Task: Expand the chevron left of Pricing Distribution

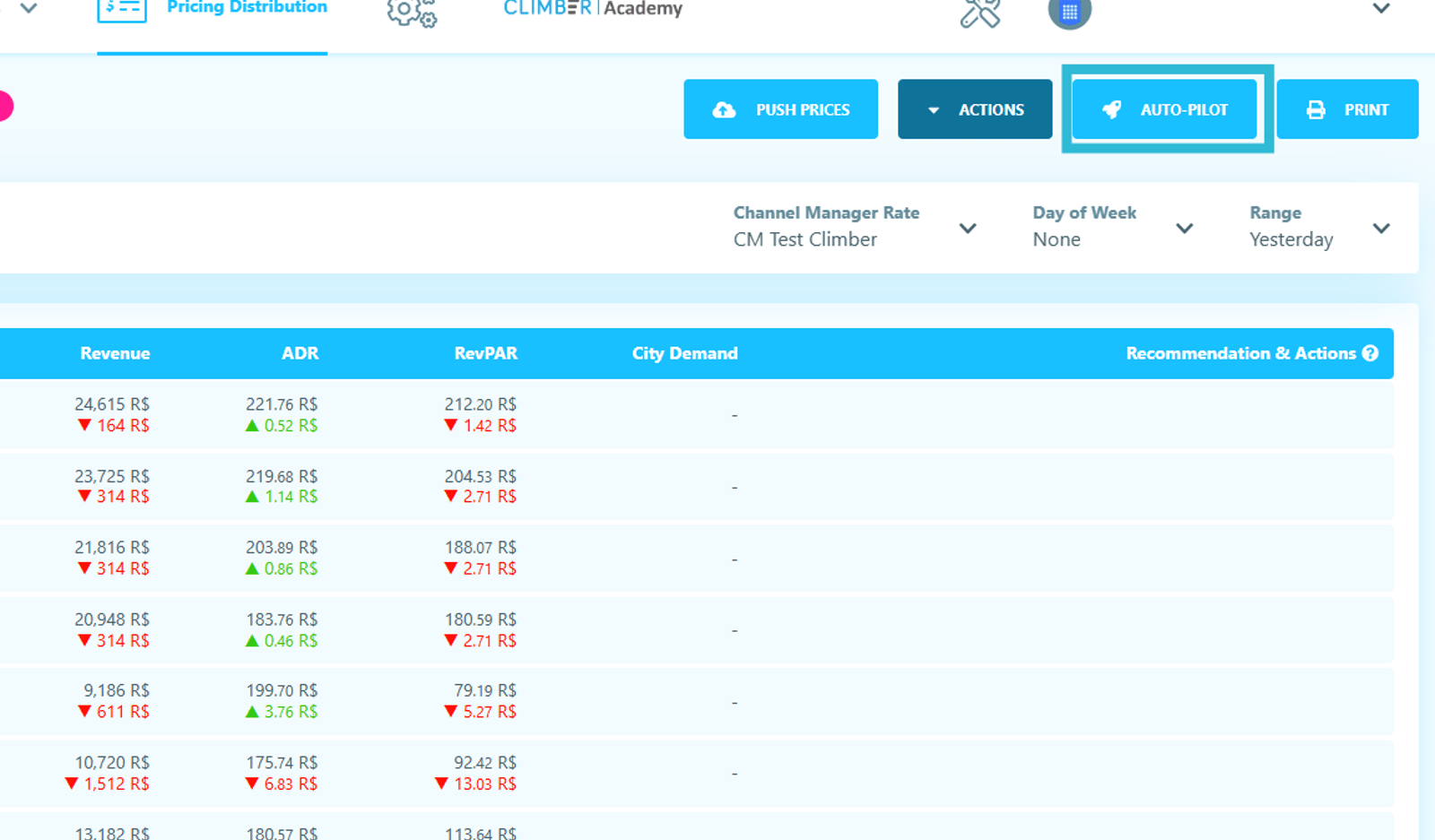Action: (29, 9)
